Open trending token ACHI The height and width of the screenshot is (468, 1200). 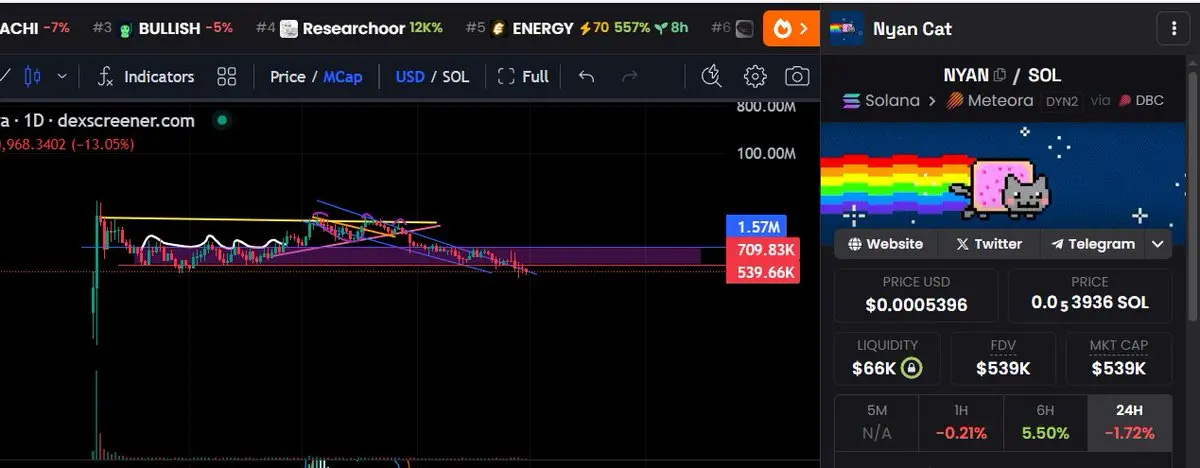pos(35,28)
